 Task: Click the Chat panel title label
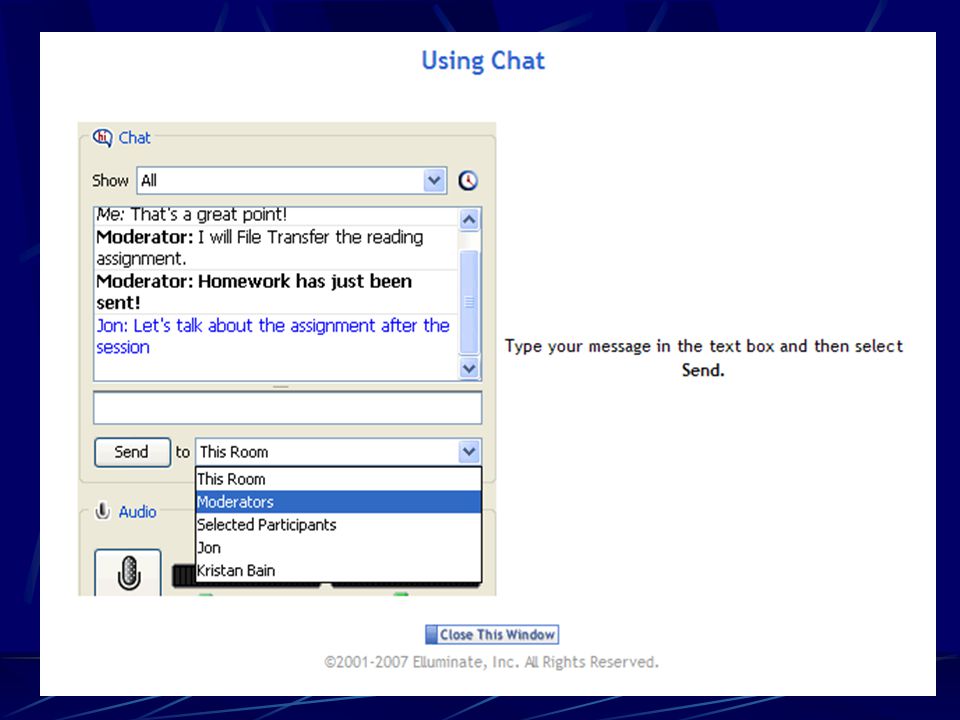point(134,138)
